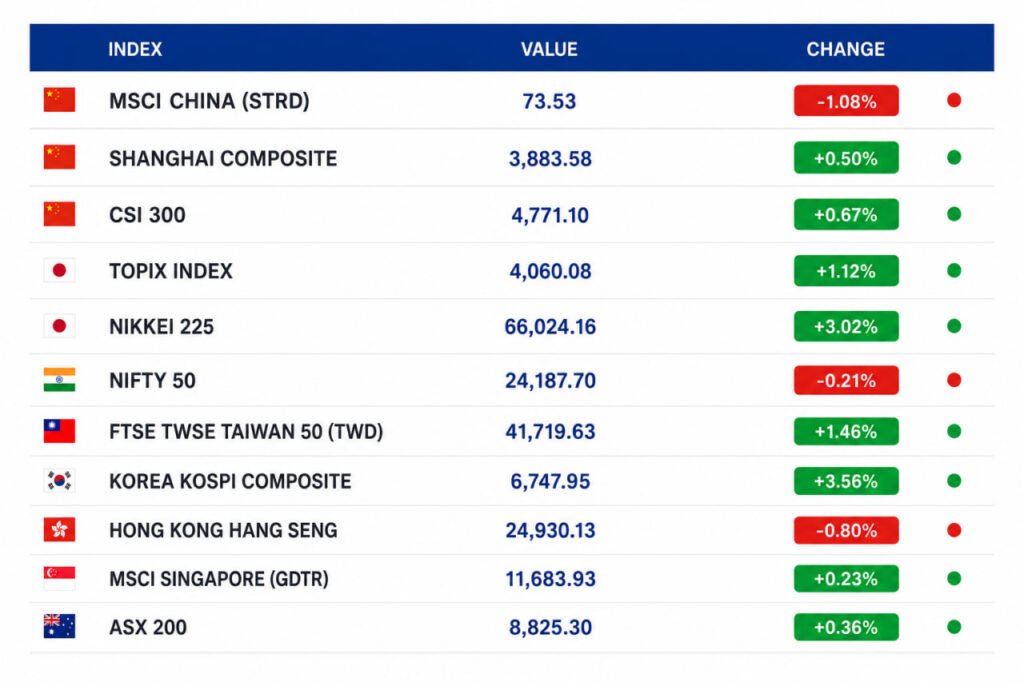Select the MSCI CHINA (STRD) index name
1024x682 pixels.
(209, 101)
